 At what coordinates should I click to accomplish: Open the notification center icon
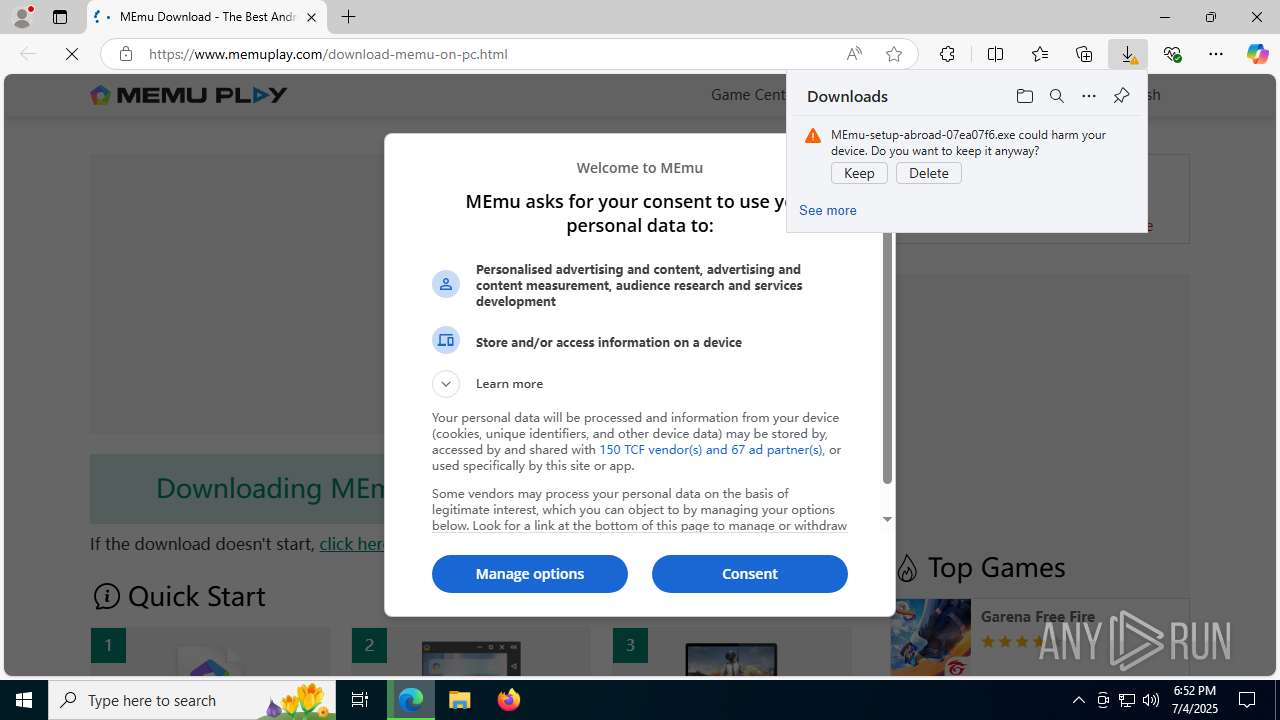[1248, 700]
